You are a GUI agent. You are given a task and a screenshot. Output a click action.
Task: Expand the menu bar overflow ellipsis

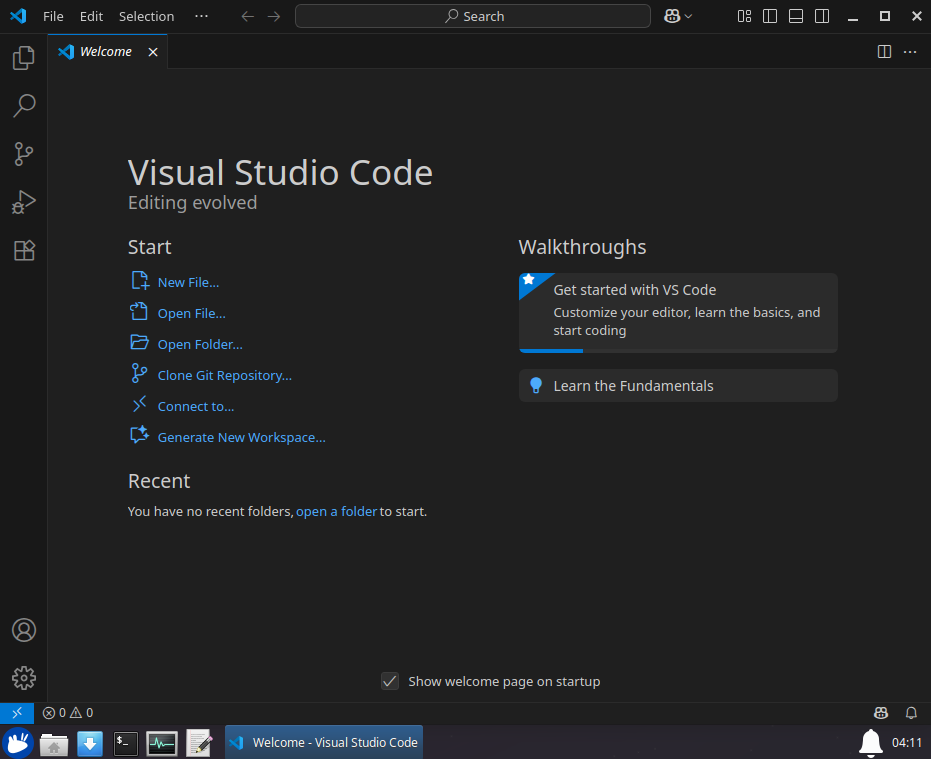coord(202,16)
